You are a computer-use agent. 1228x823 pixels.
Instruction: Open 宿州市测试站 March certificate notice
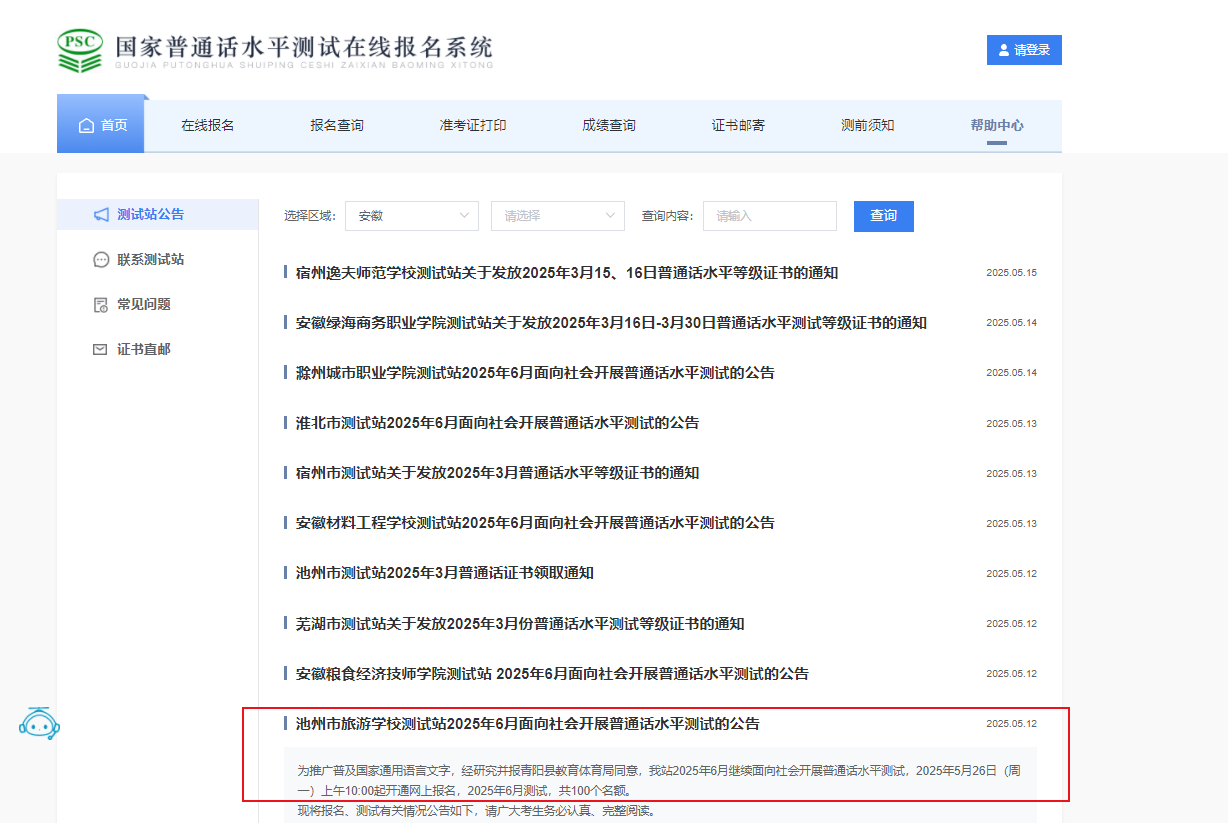point(498,473)
